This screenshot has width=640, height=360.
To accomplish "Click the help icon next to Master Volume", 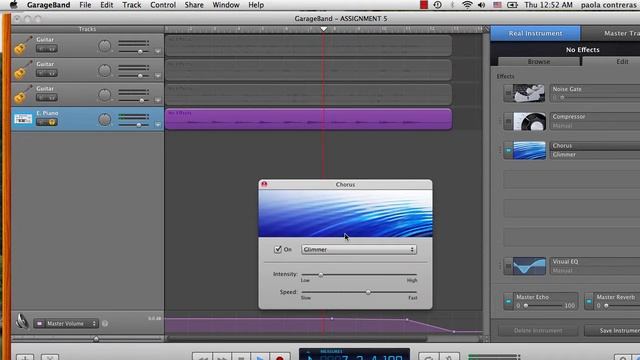I will pos(105,323).
